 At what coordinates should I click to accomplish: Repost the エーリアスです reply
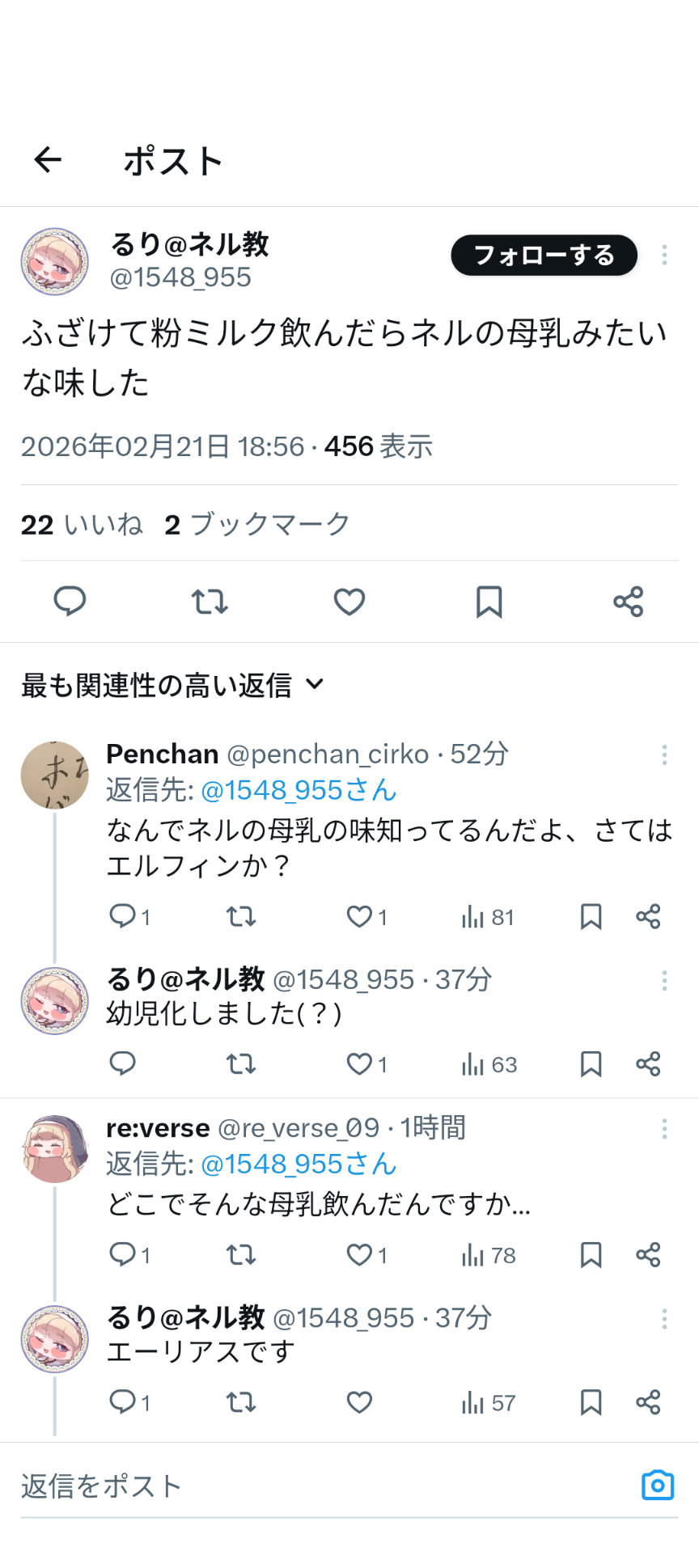tap(240, 1401)
